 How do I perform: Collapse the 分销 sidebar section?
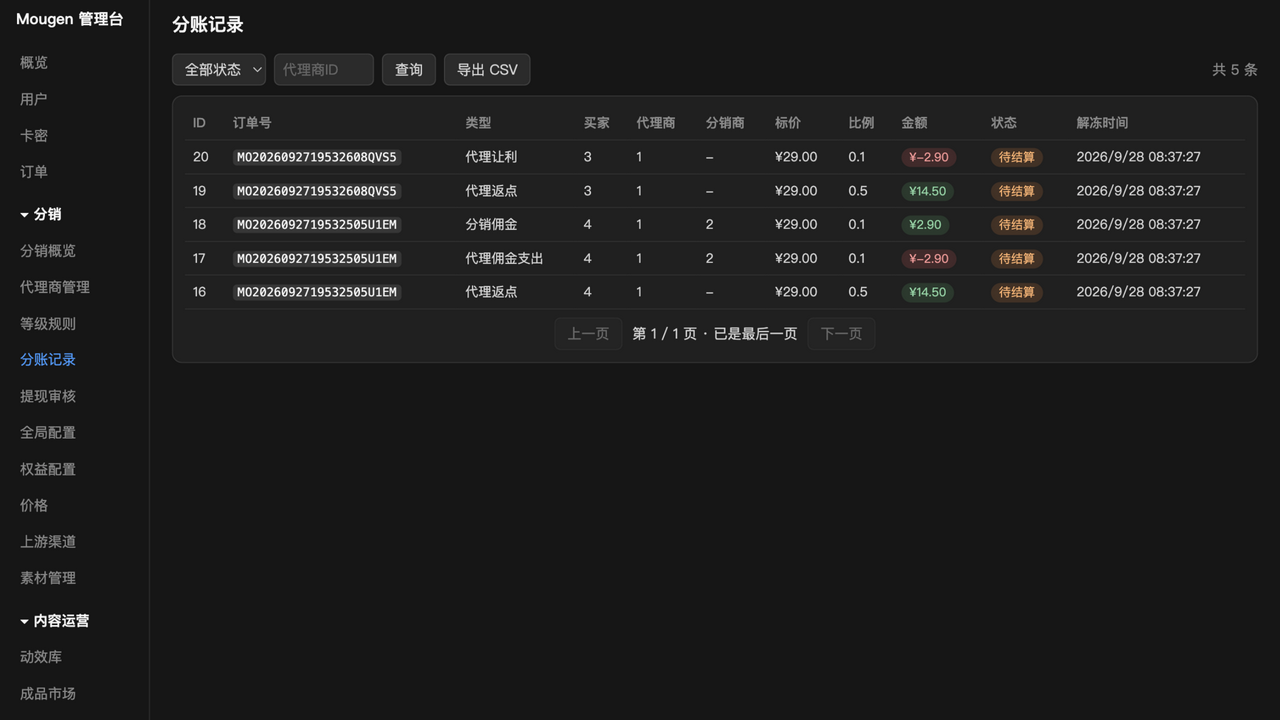click(x=40, y=214)
